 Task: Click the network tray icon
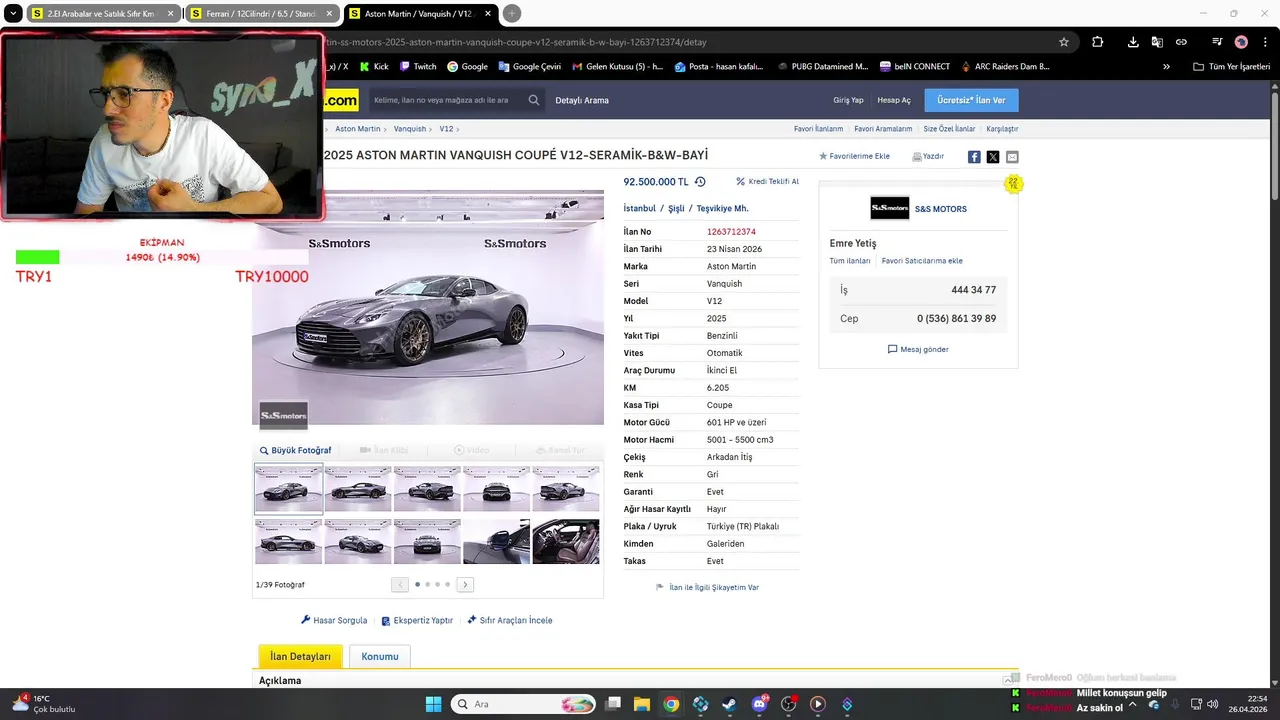pos(1194,704)
